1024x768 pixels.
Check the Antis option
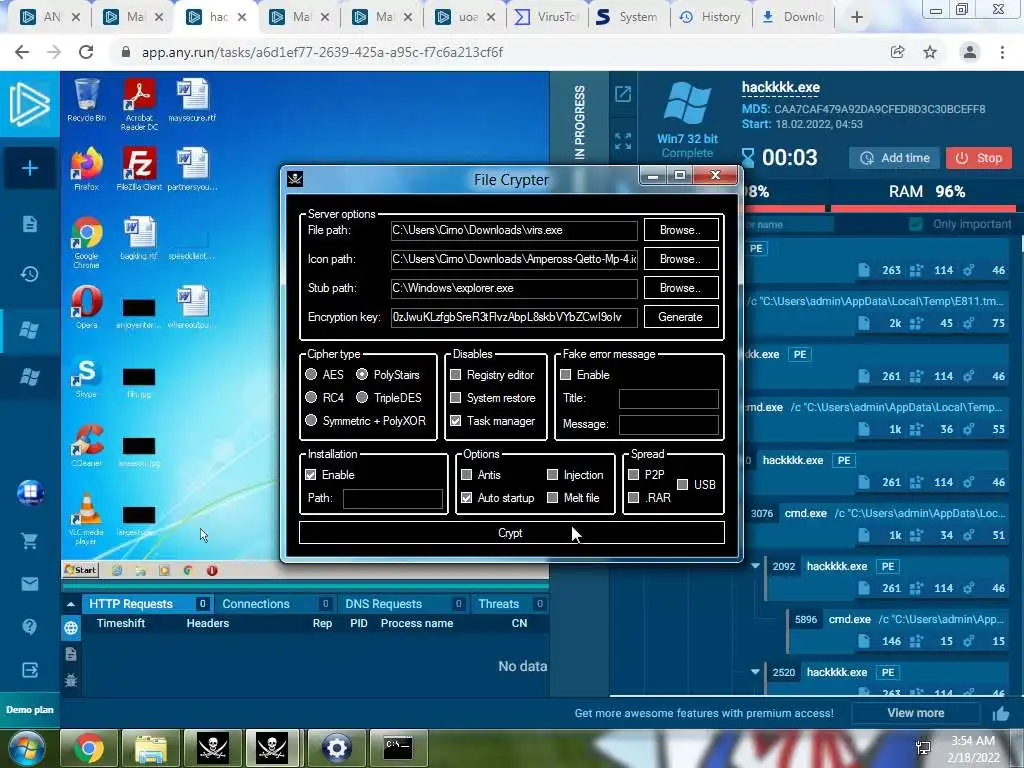click(466, 474)
